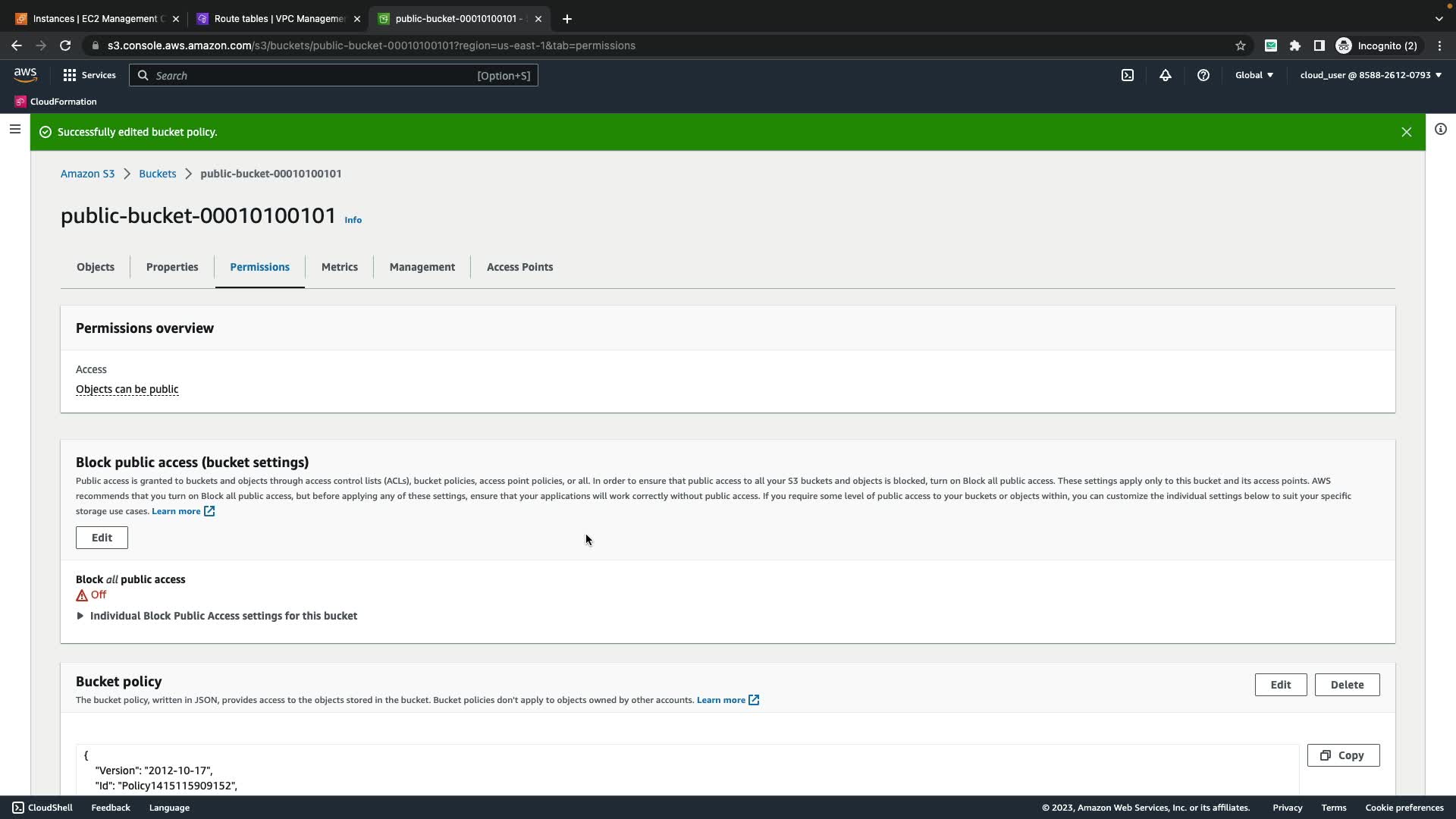Switch to the Access Points tab
Image resolution: width=1456 pixels, height=819 pixels.
519,267
